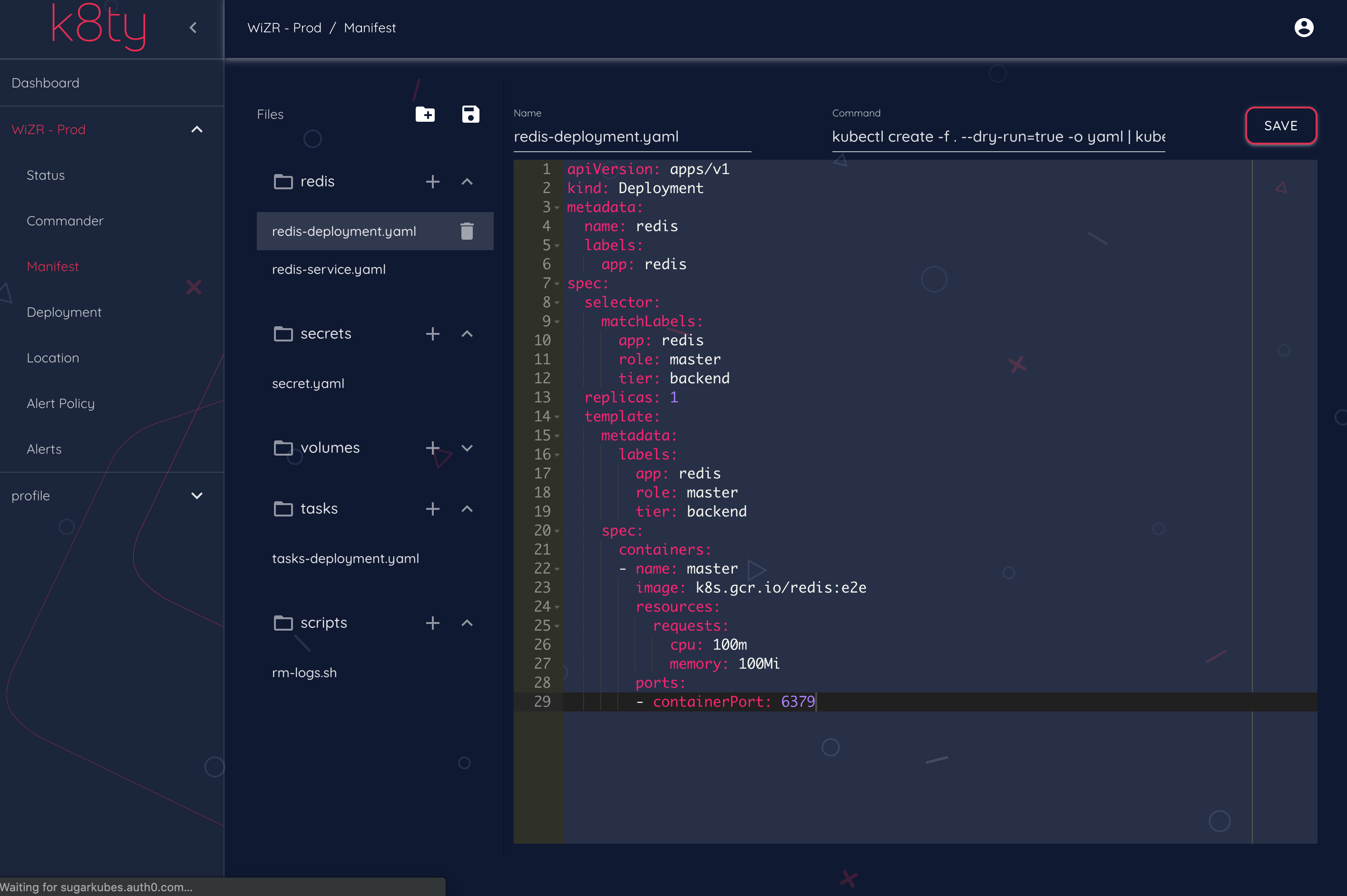Add a file to the scripts folder
This screenshot has width=1347, height=896.
tap(433, 623)
